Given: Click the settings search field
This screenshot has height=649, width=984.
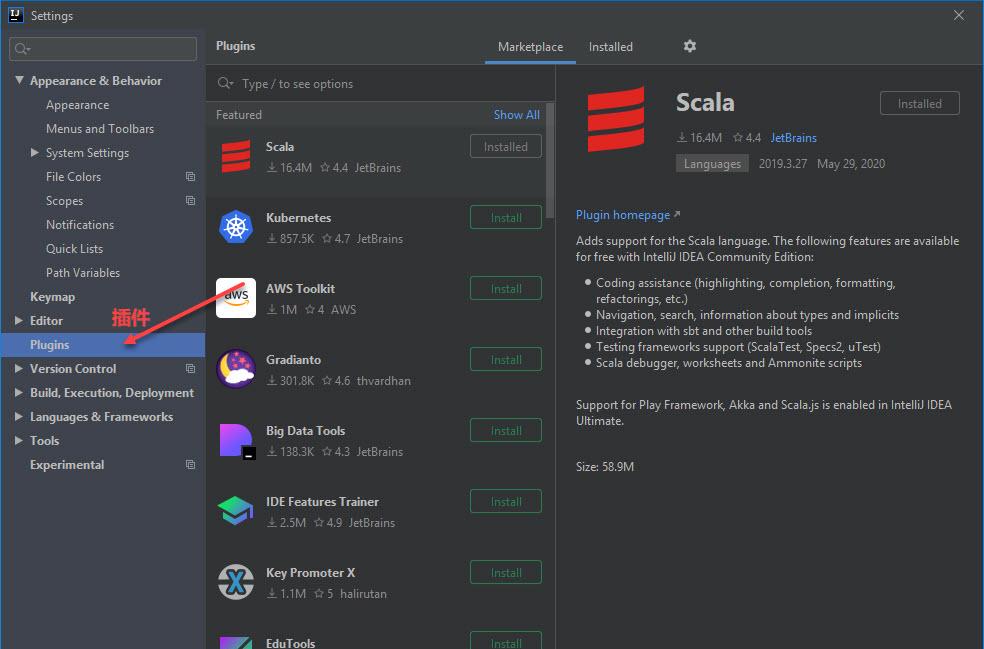Looking at the screenshot, I should coord(103,48).
